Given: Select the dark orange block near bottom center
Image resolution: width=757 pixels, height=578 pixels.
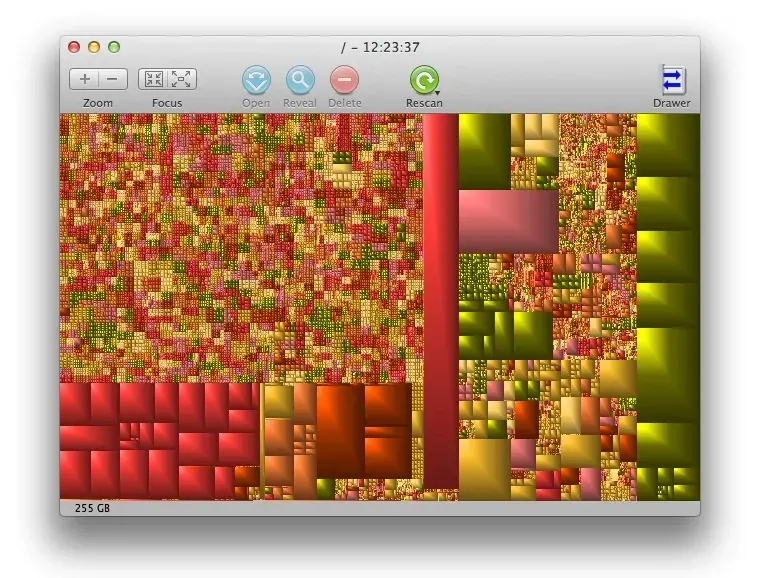Looking at the screenshot, I should tap(340, 430).
